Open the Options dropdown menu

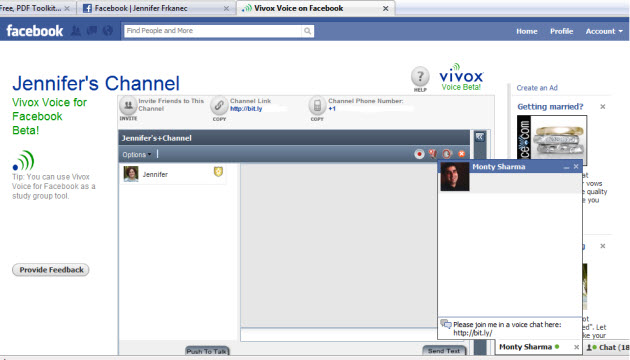tap(137, 155)
